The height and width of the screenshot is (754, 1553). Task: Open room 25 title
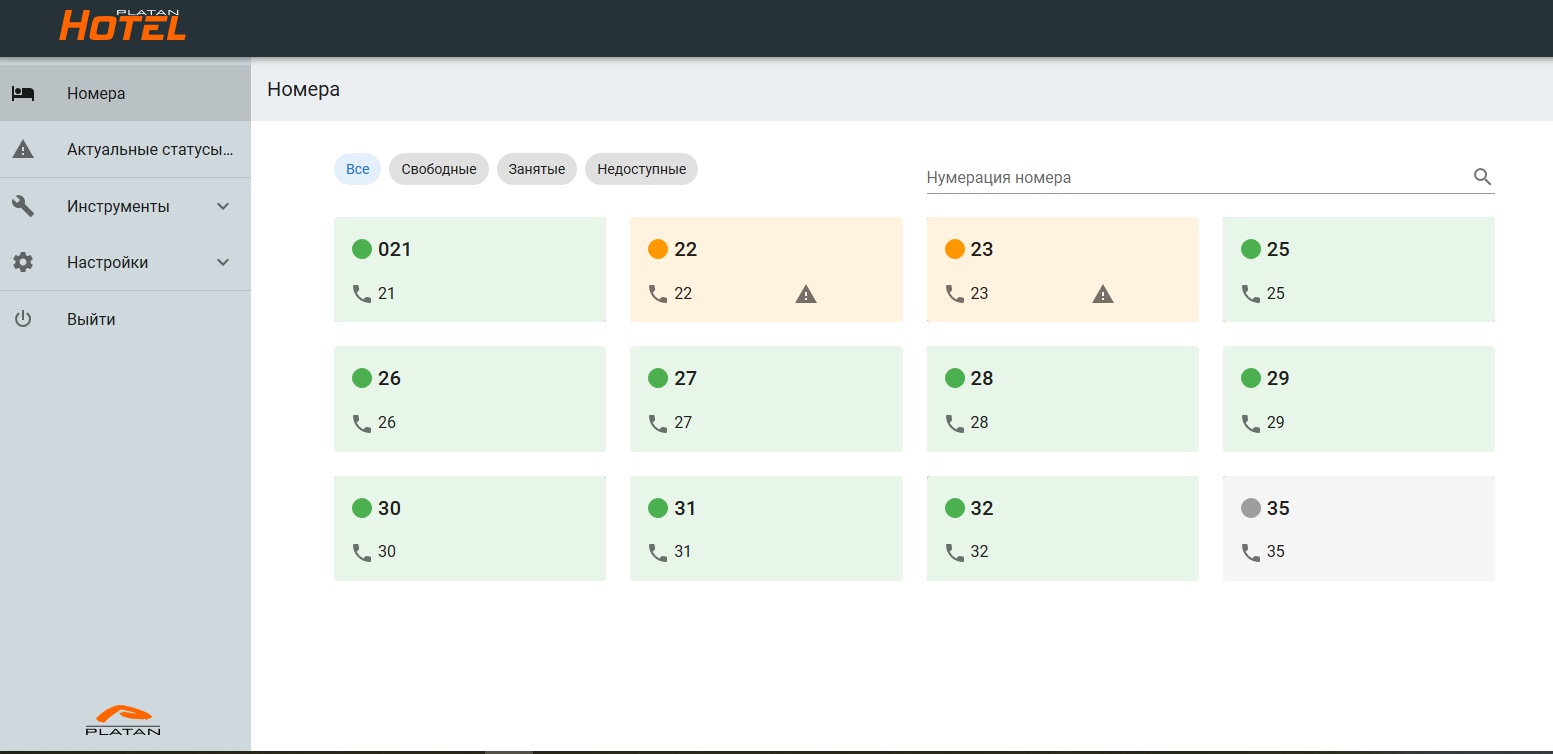1278,249
